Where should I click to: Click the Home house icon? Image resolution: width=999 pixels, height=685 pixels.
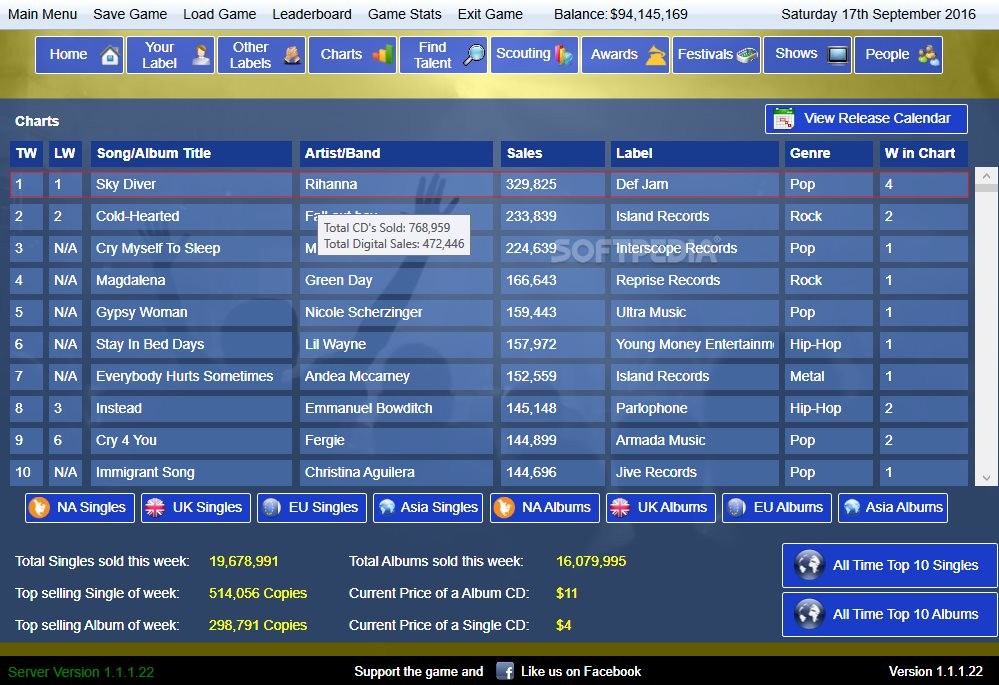(x=110, y=55)
